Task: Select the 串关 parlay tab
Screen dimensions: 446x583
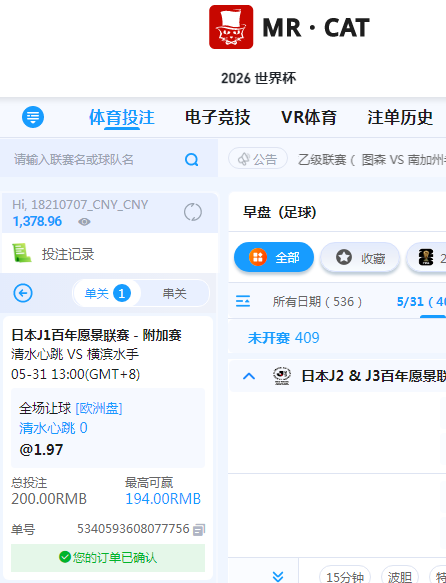Action: 175,293
